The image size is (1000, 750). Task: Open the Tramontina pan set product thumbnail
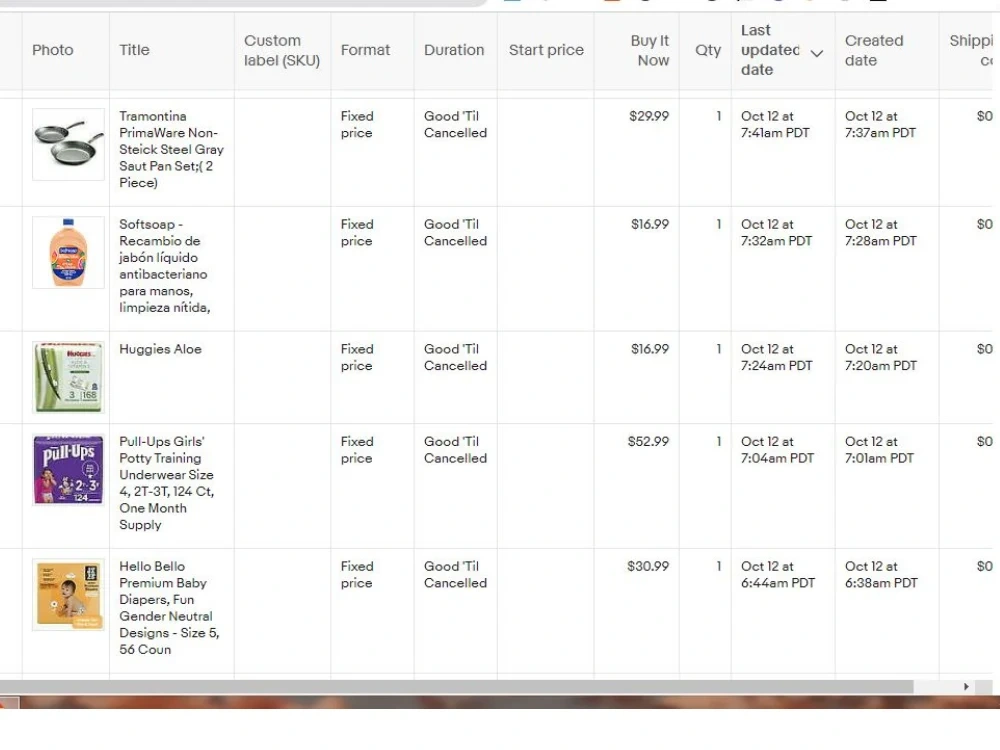point(68,144)
